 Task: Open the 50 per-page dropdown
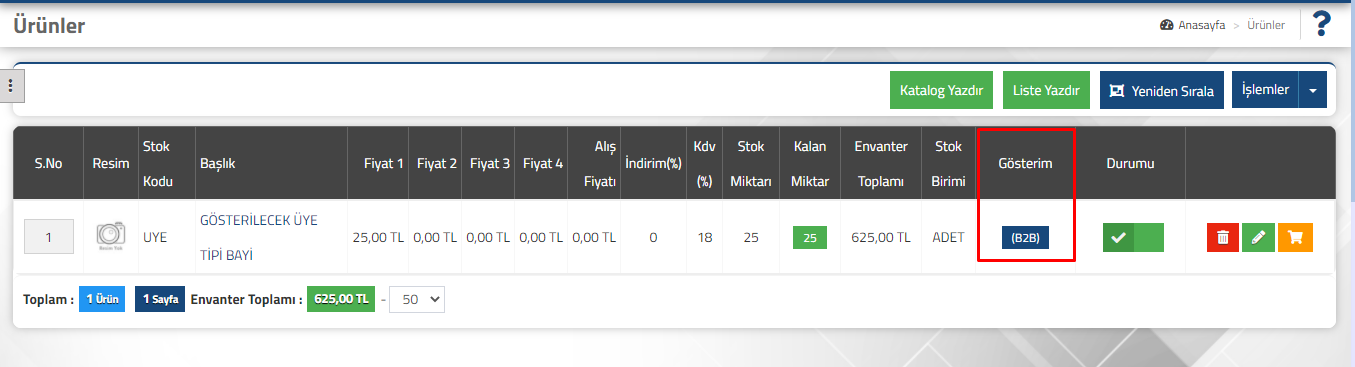416,299
